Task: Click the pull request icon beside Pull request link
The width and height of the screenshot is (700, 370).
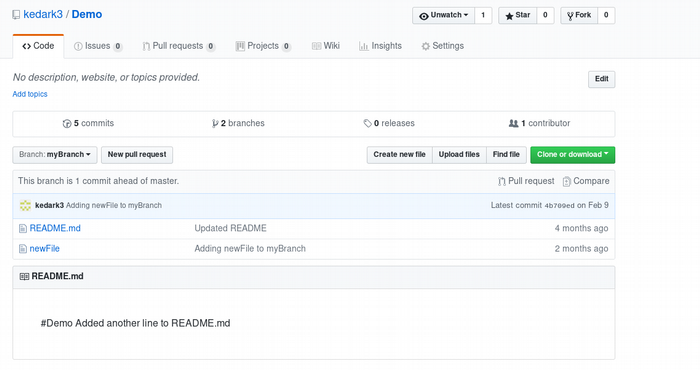Action: coord(502,181)
